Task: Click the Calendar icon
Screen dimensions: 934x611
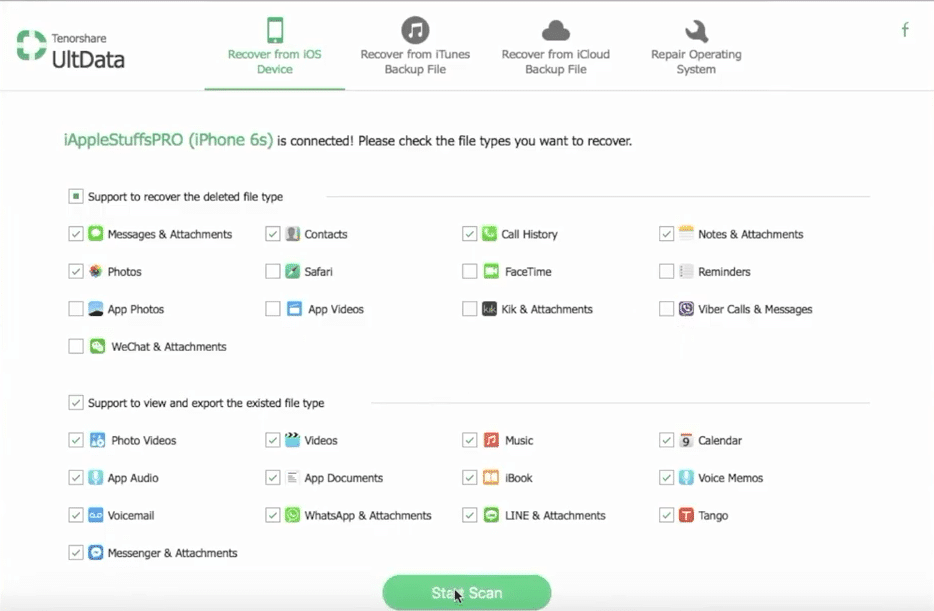Action: (x=686, y=440)
